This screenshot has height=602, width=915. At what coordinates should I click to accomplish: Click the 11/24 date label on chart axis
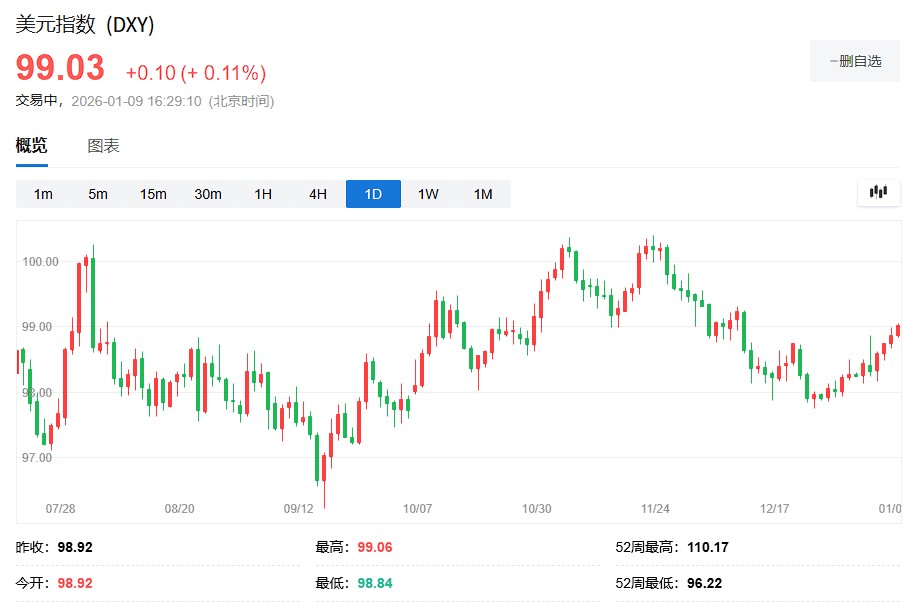point(655,509)
